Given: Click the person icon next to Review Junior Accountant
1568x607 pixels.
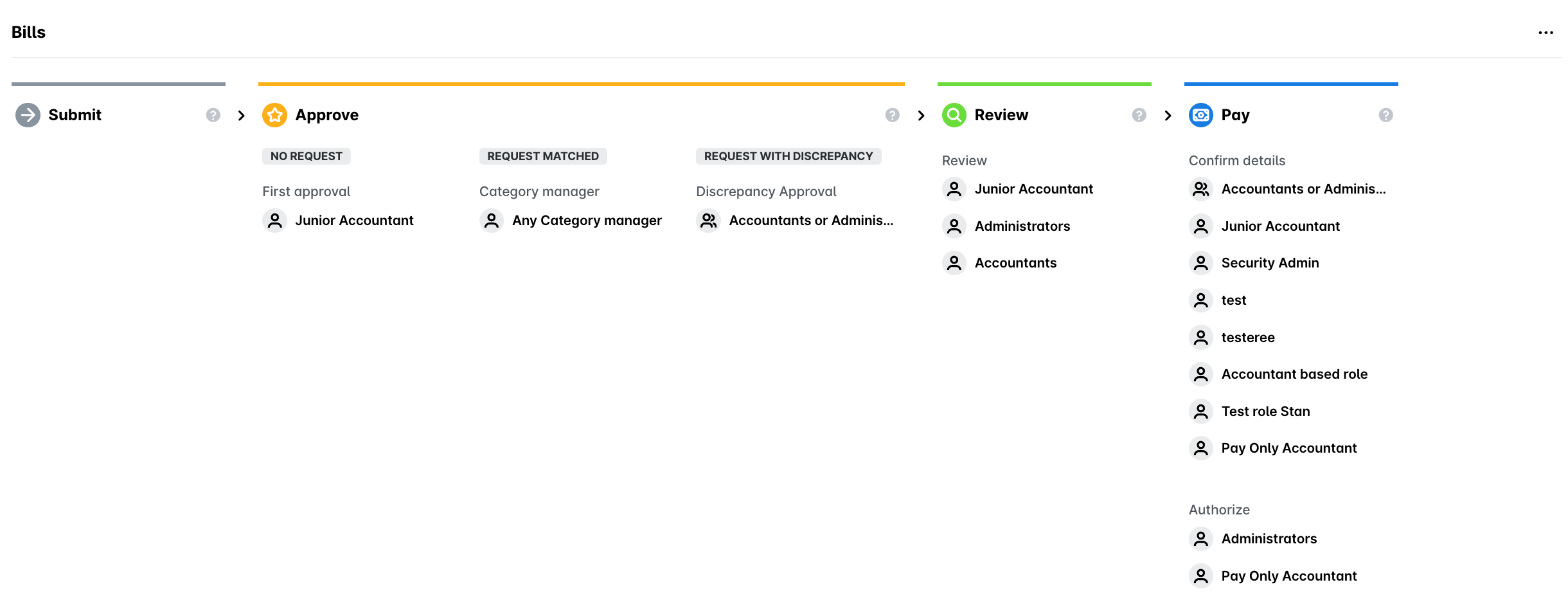Looking at the screenshot, I should [954, 189].
